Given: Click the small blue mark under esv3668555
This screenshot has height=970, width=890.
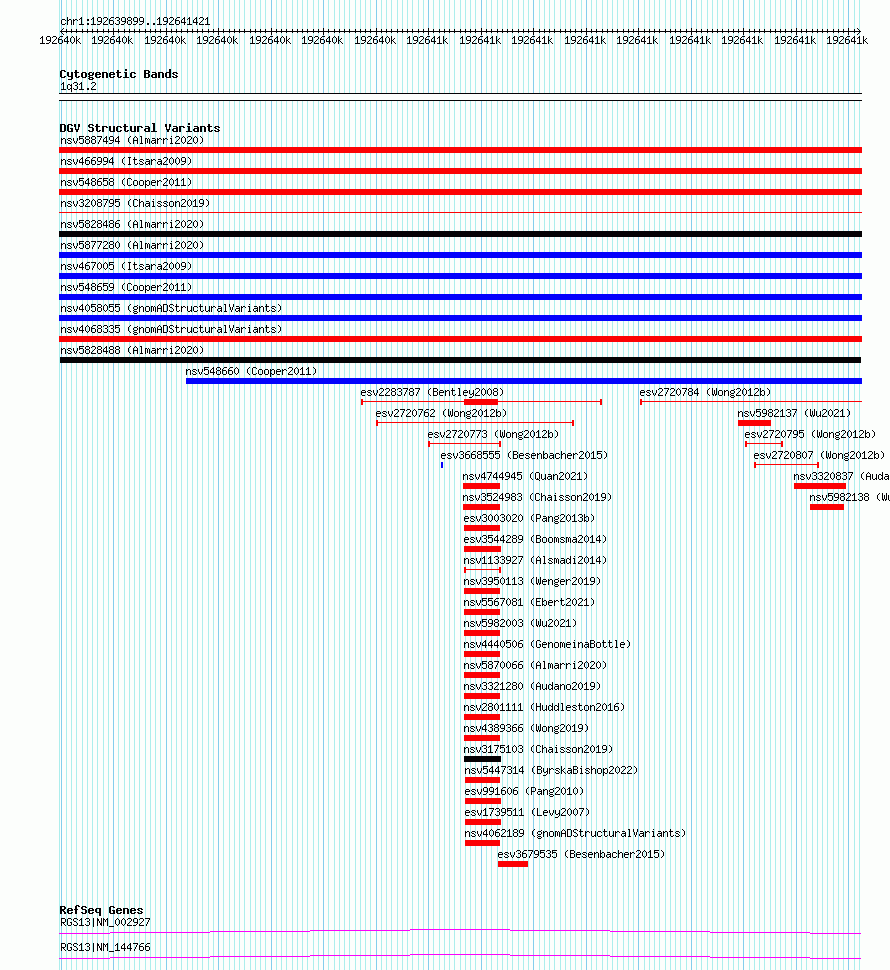Looking at the screenshot, I should (x=442, y=465).
